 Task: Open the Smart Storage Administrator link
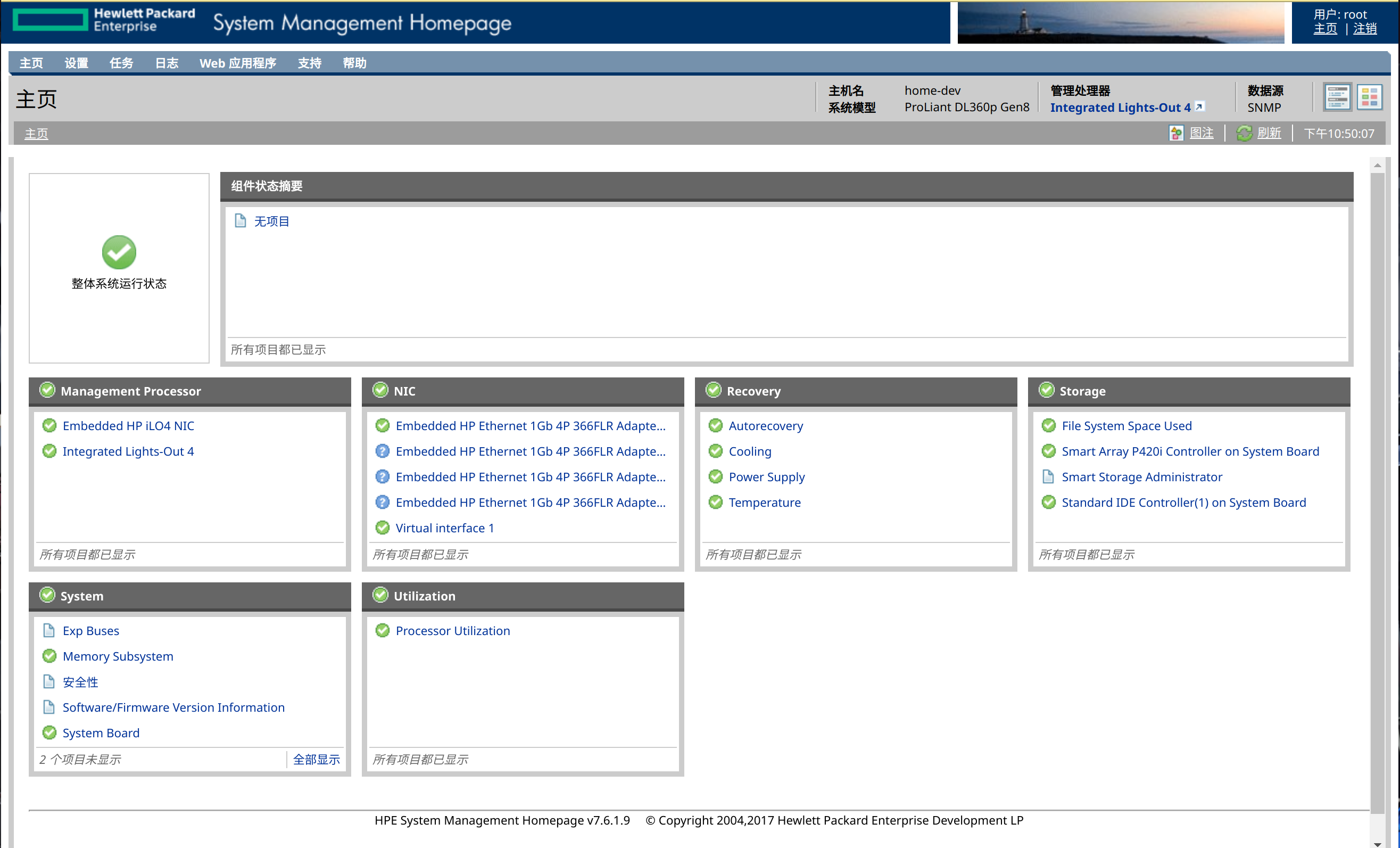click(x=1142, y=477)
